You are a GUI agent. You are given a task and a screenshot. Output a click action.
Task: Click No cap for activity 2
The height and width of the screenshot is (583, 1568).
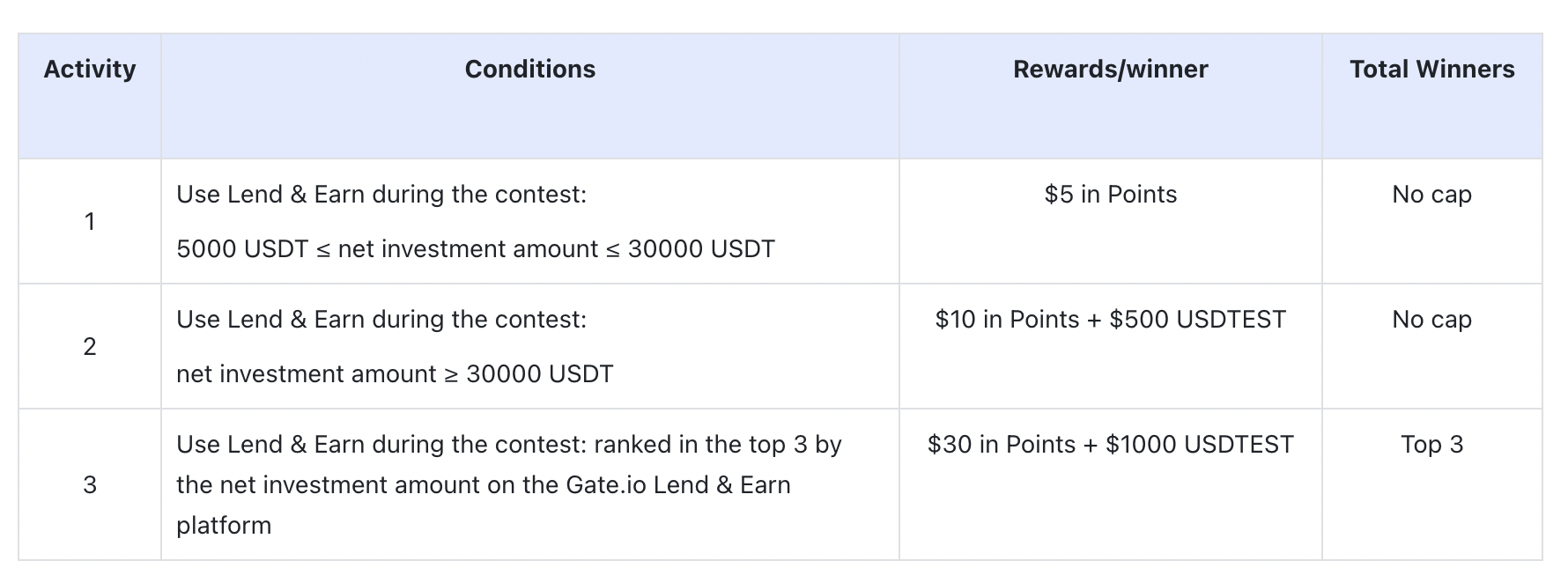1431,320
